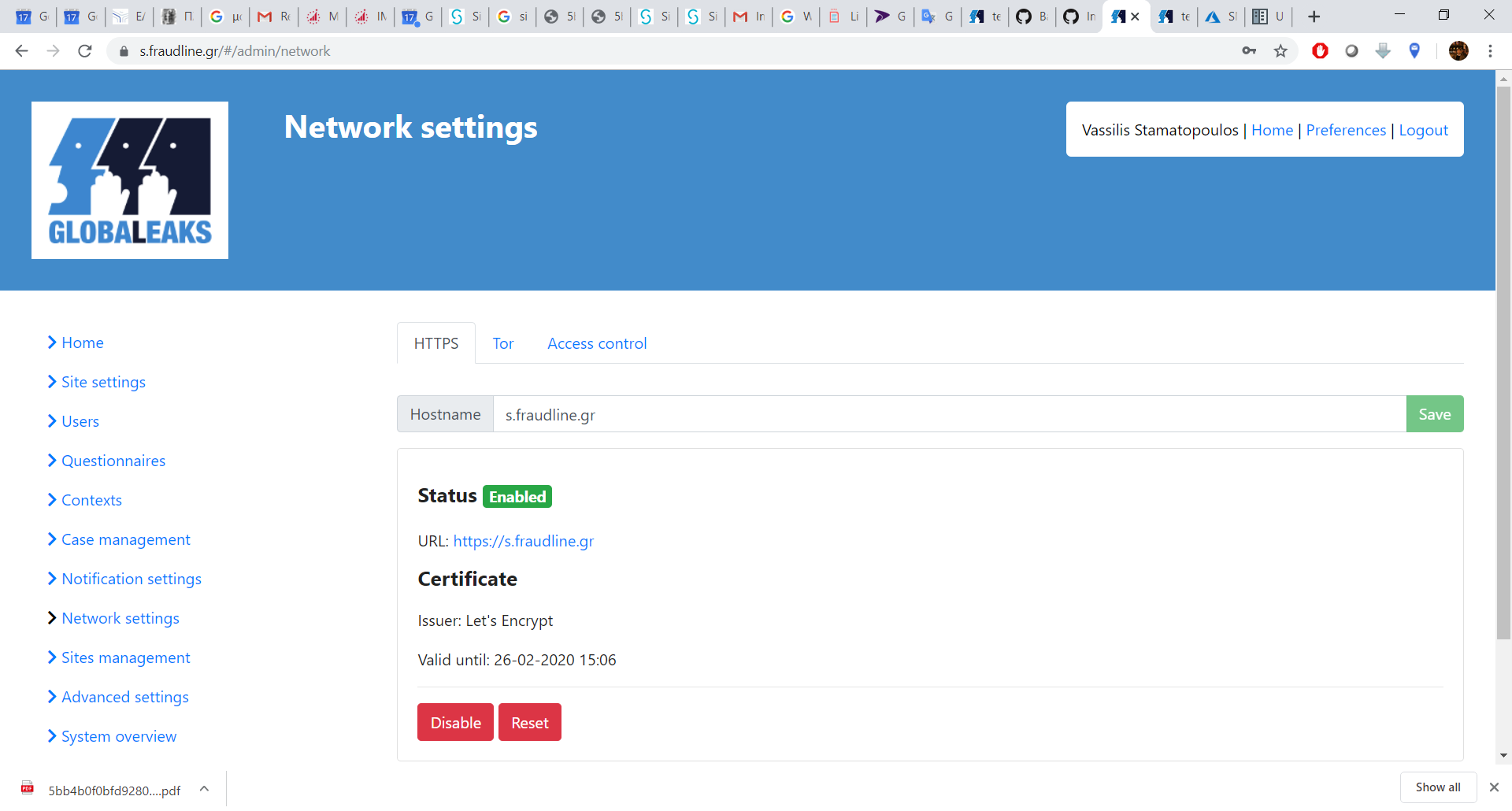Screen dimensions: 1512x811
Task: Click the site lock icon in address bar
Action: click(123, 51)
